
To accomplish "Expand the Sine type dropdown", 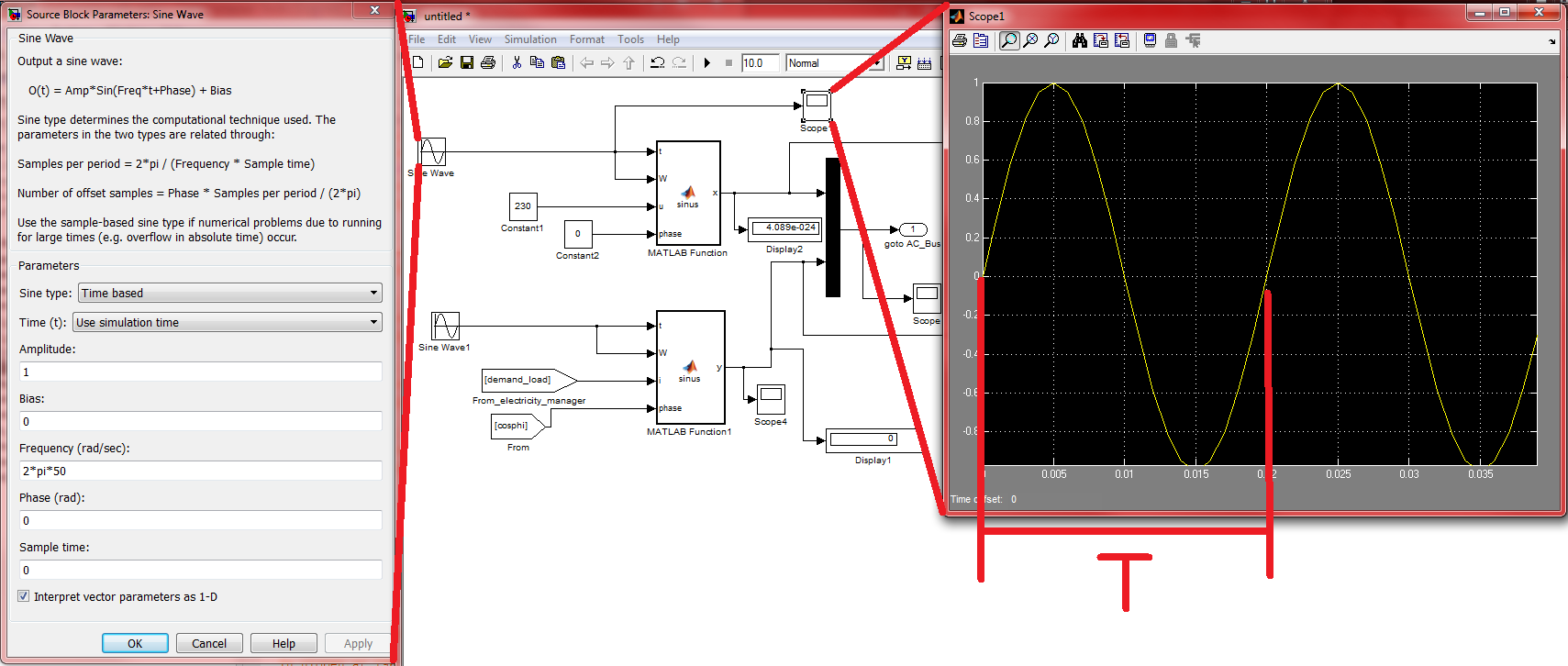I will tap(229, 294).
